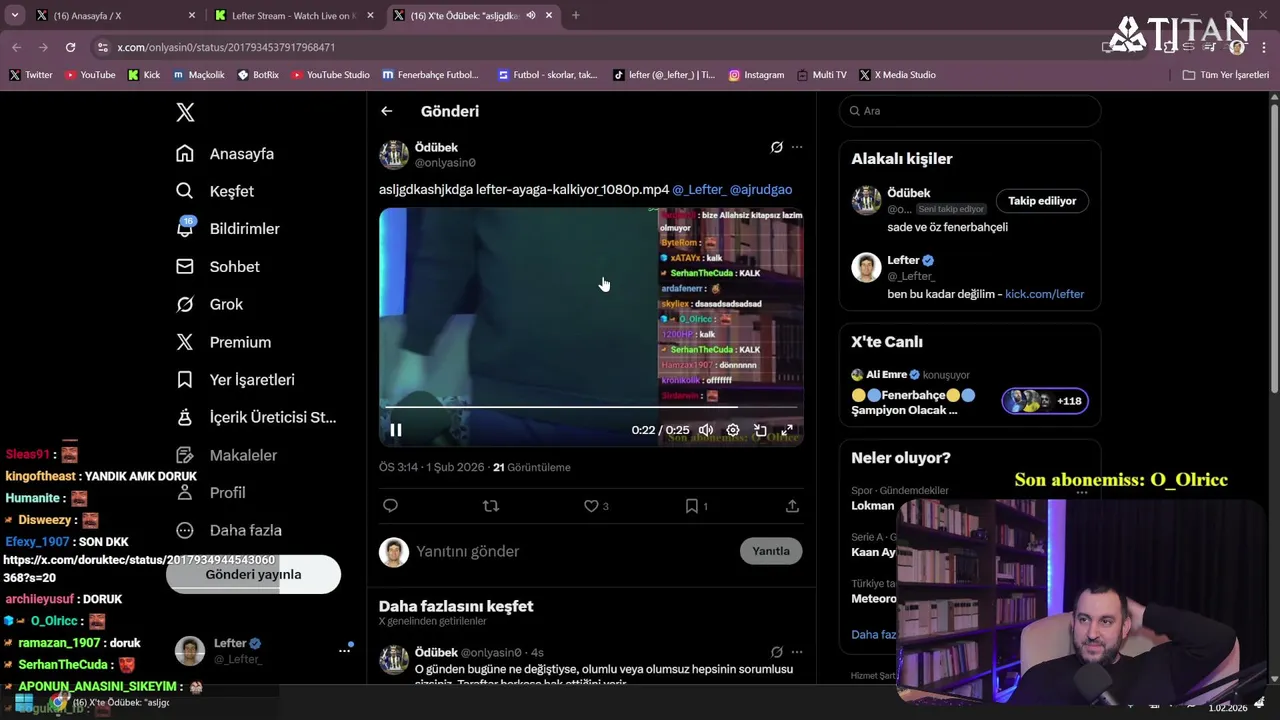The width and height of the screenshot is (1280, 720).
Task: Like the post with heart icon
Action: (x=591, y=506)
